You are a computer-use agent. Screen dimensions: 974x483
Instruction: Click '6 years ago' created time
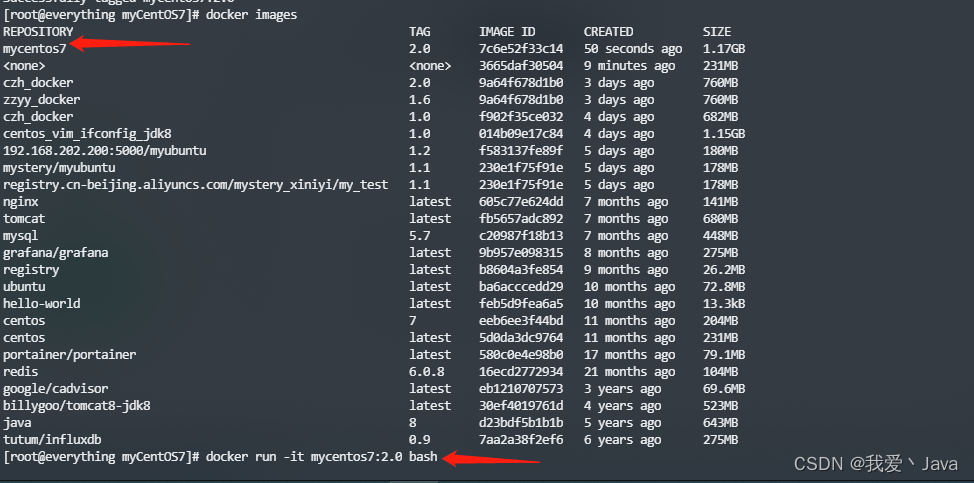[x=622, y=440]
